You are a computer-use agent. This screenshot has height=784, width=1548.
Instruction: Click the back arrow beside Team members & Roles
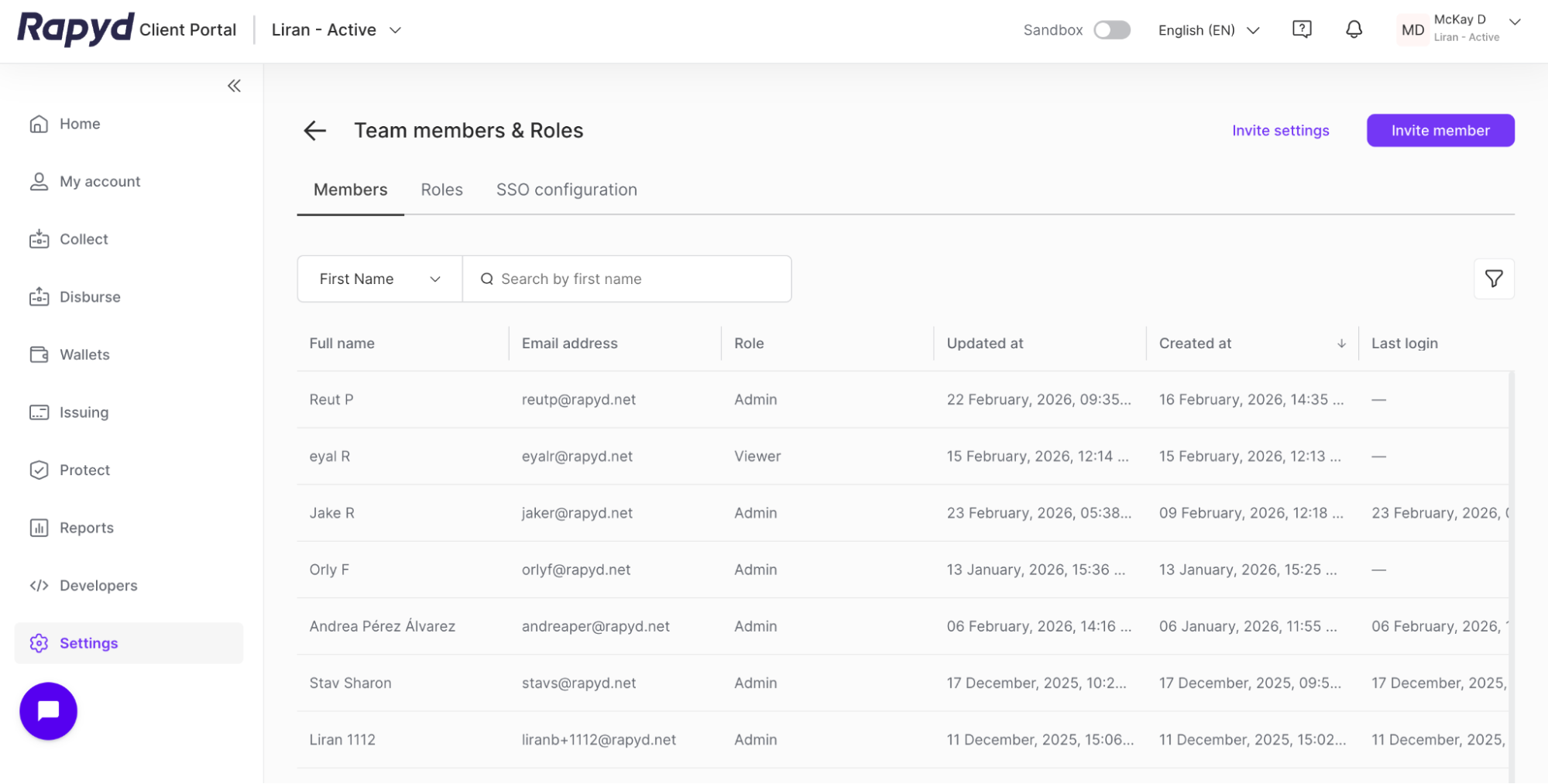(x=314, y=131)
